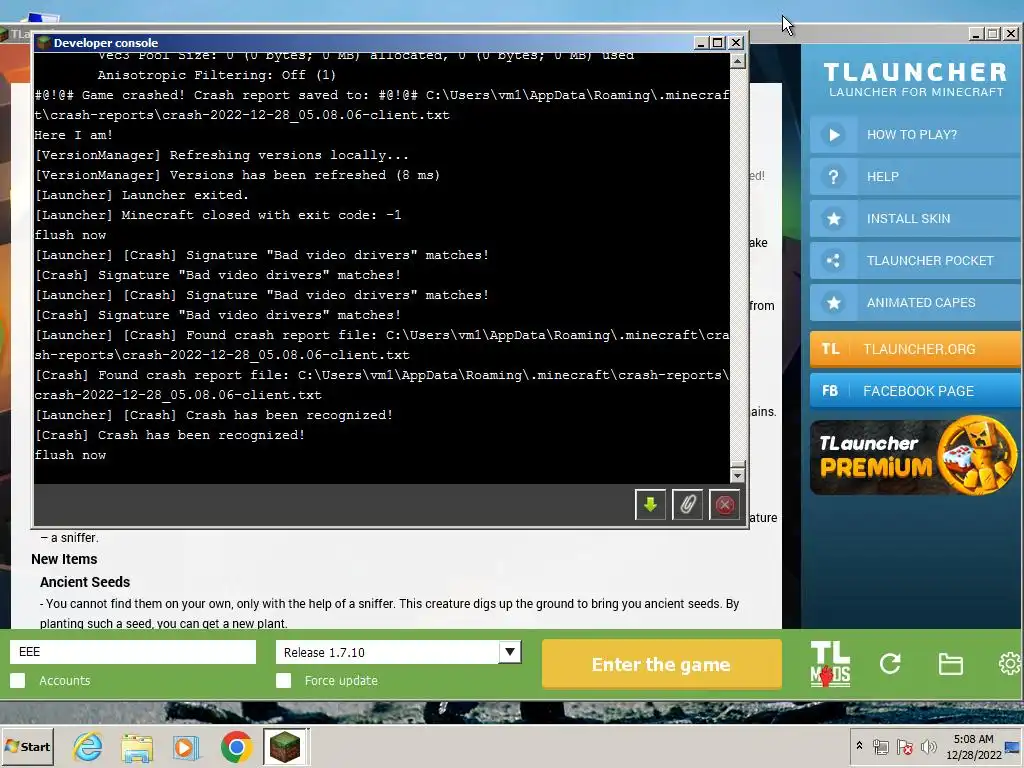Expand the Release 1.7.10 version dropdown
The width and height of the screenshot is (1024, 768).
[x=510, y=652]
